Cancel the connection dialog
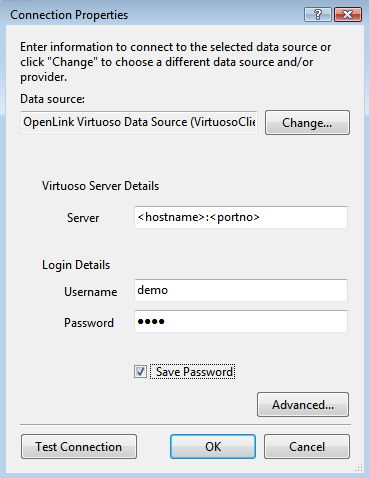Viewport: 369px width, 478px height. (307, 447)
